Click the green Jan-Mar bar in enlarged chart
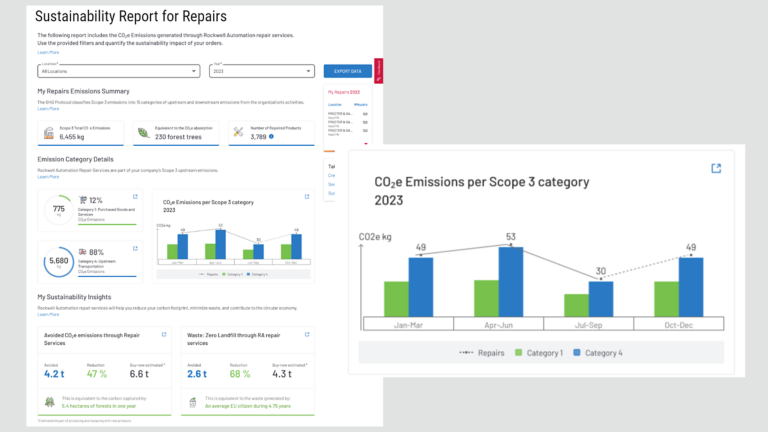Image resolution: width=768 pixels, height=432 pixels. (396, 299)
